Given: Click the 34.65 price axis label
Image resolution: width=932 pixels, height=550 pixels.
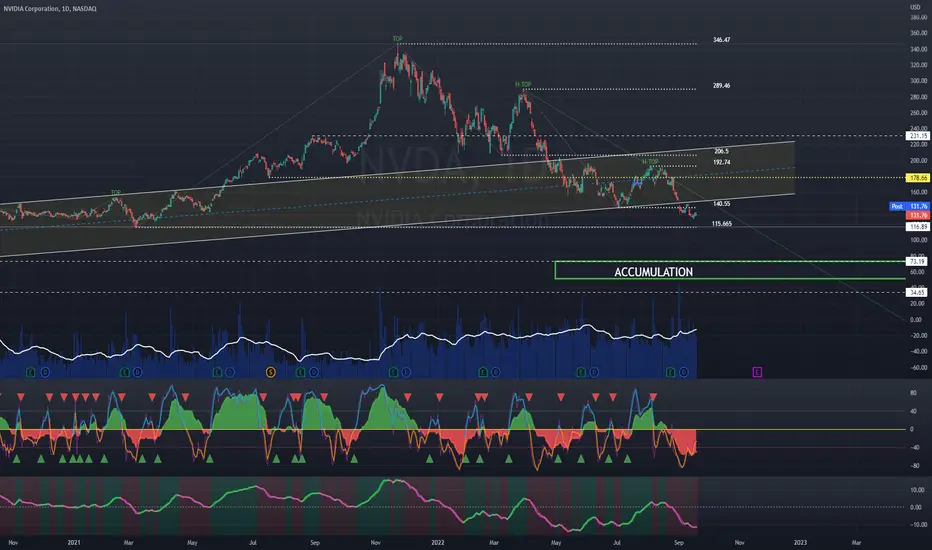Looking at the screenshot, I should click(917, 293).
